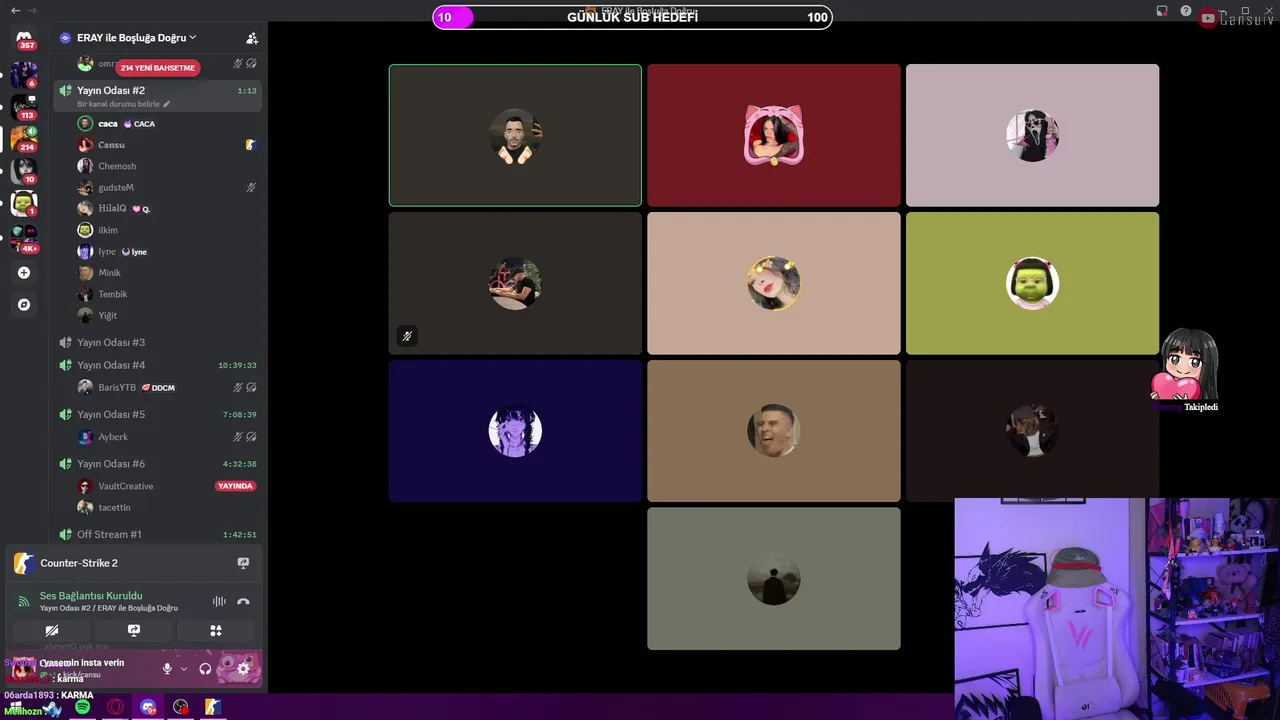Join Off Stream #1 voice channel
The image size is (1280, 720).
point(158,534)
